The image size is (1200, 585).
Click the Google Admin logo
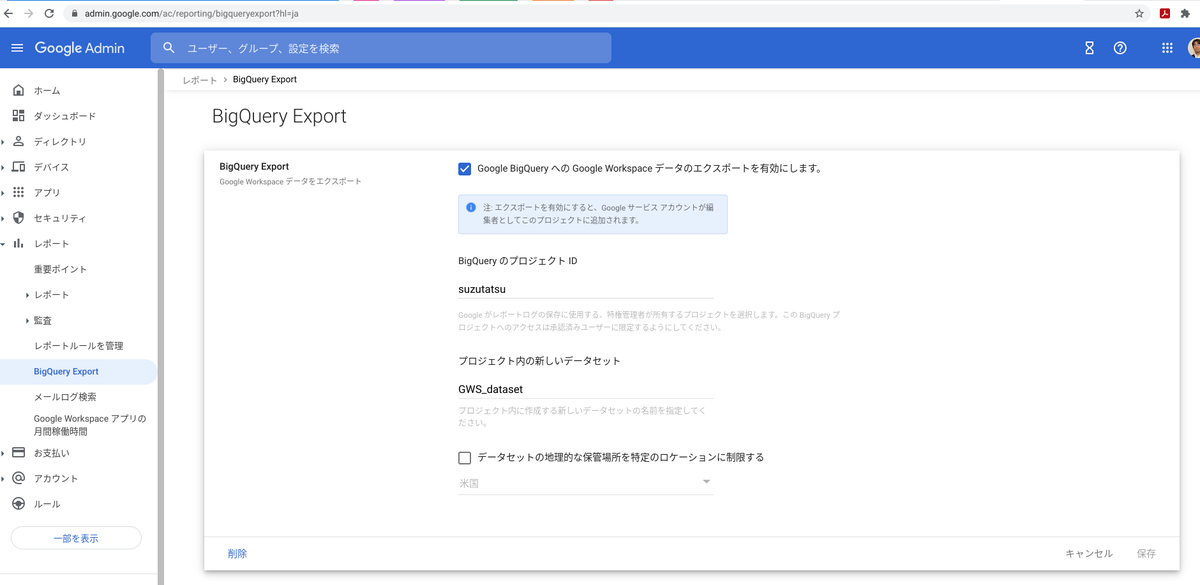tap(80, 48)
